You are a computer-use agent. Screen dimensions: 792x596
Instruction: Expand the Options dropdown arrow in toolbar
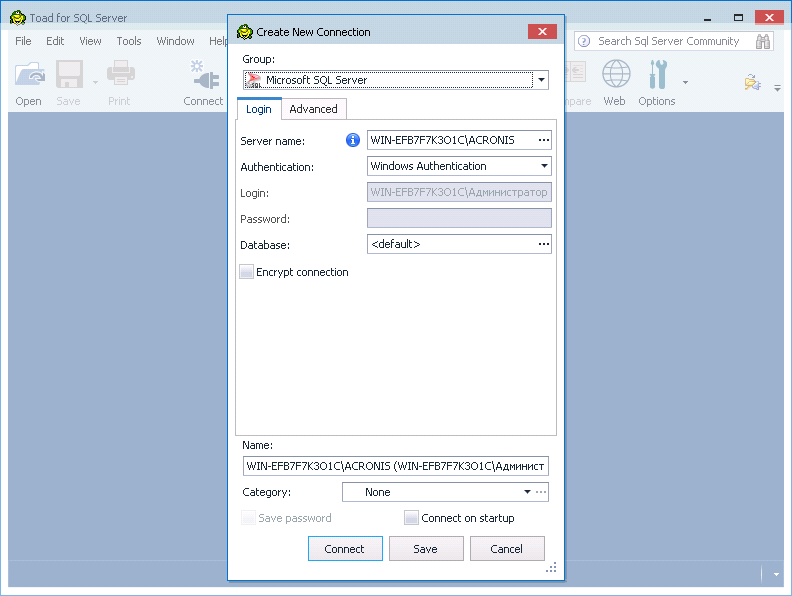(685, 82)
